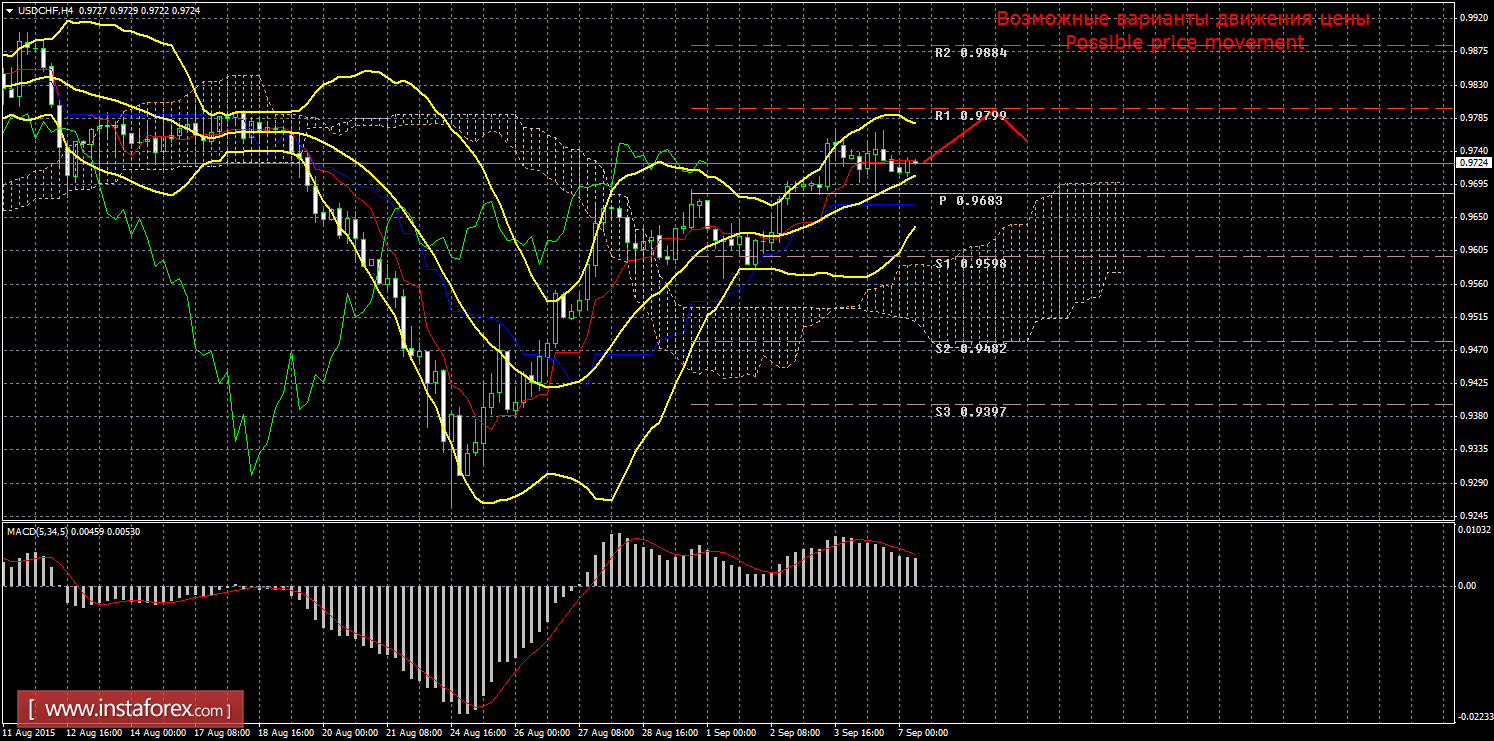1494x741 pixels.
Task: Select the S1 0.9598 support label
Action: [970, 264]
